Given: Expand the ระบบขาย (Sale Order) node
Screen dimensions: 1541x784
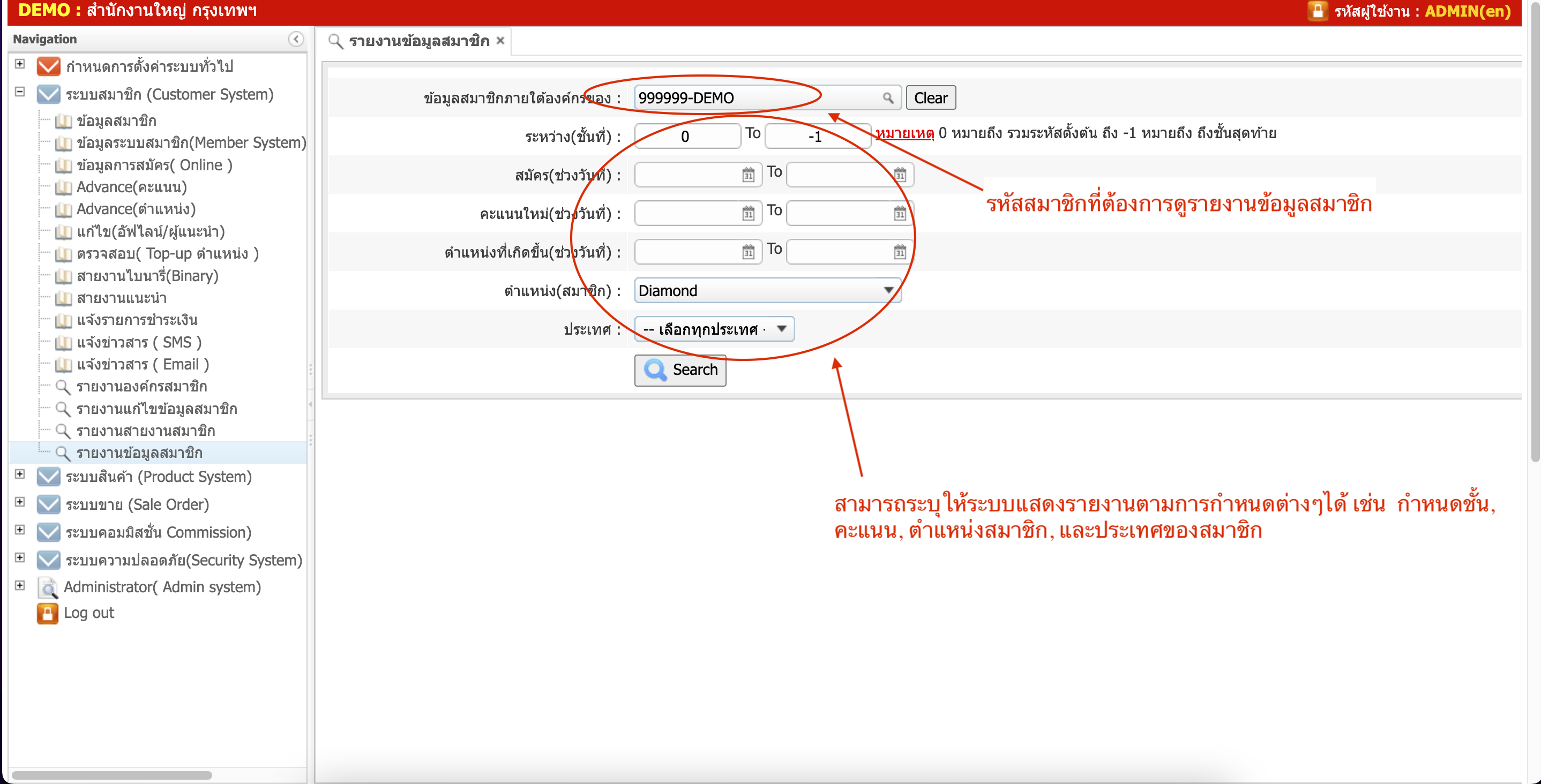Looking at the screenshot, I should pyautogui.click(x=20, y=502).
